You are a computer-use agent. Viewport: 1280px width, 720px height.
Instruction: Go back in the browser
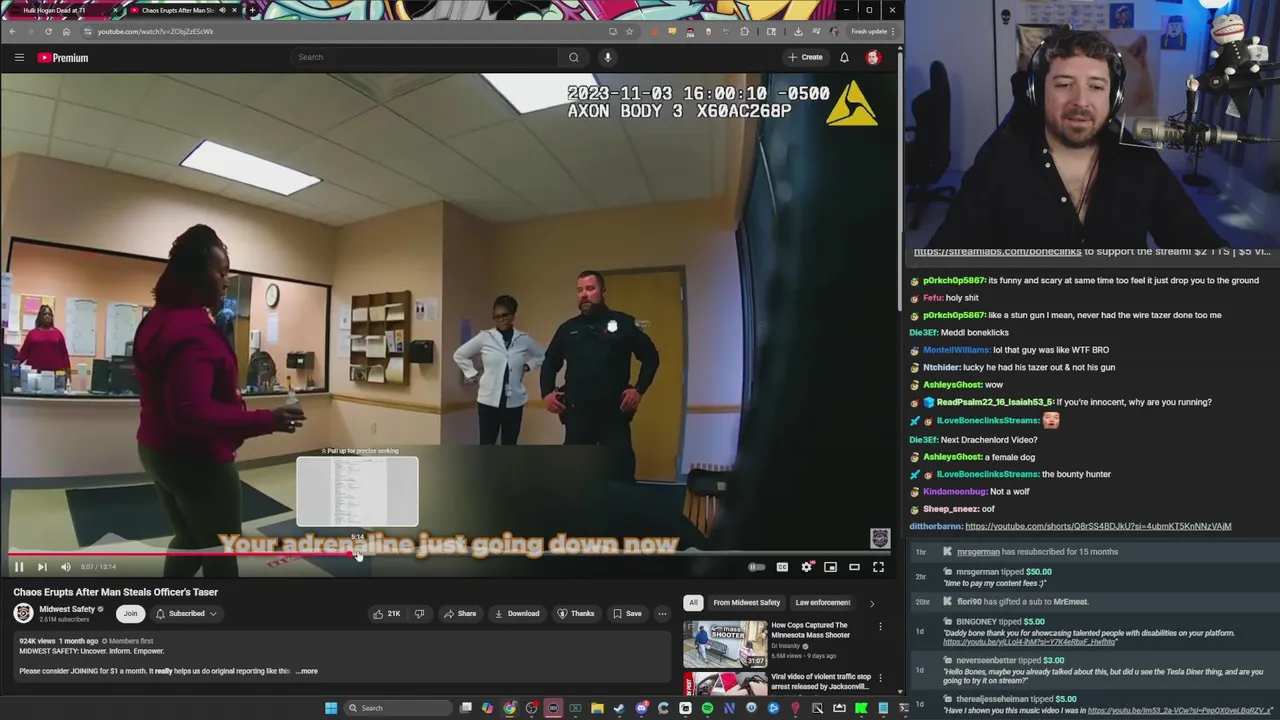(12, 31)
